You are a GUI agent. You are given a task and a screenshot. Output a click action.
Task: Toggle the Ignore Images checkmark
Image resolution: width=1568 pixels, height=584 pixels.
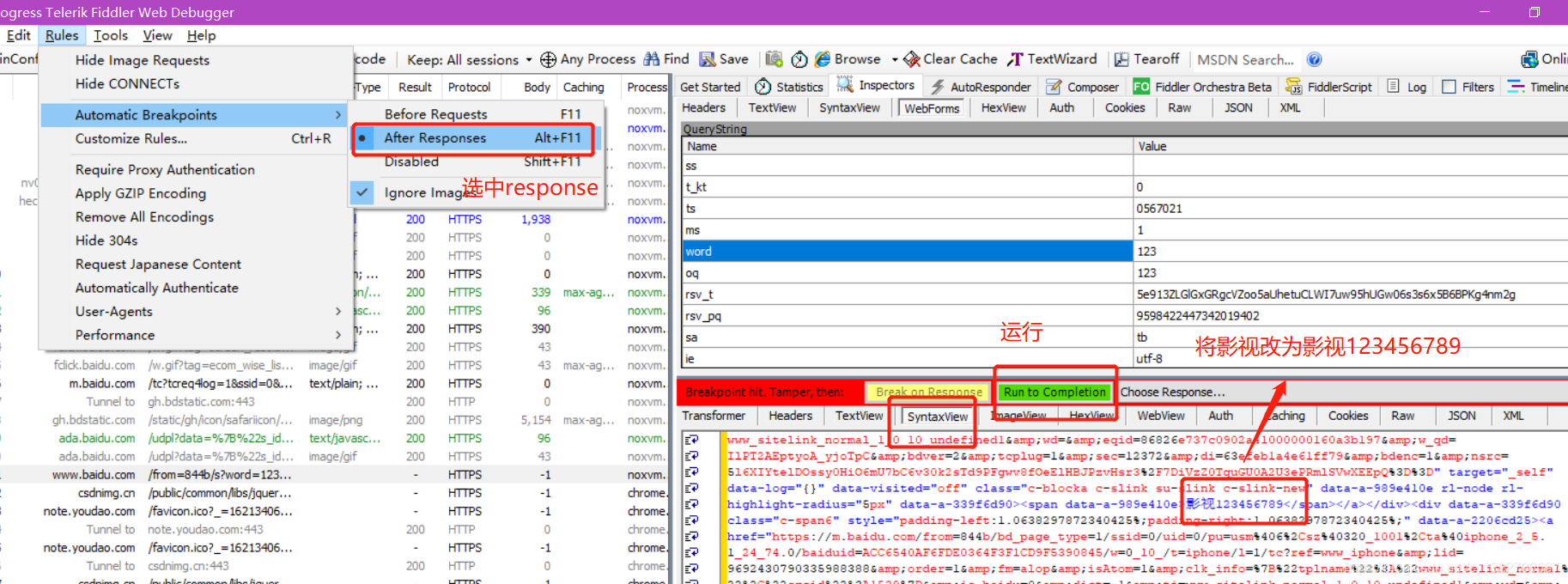click(362, 192)
